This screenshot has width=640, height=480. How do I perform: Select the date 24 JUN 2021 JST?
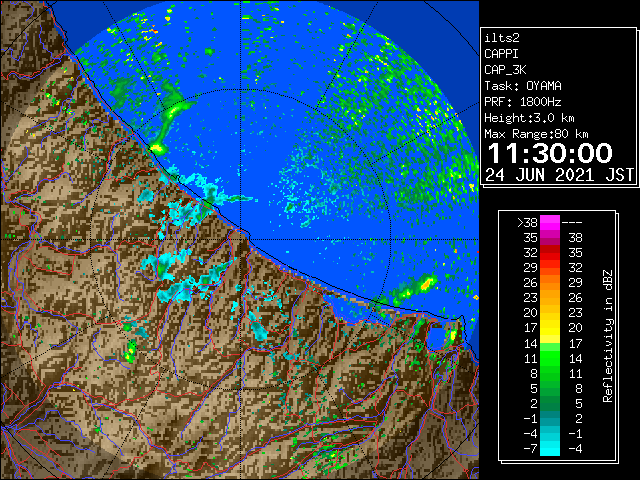click(x=559, y=175)
